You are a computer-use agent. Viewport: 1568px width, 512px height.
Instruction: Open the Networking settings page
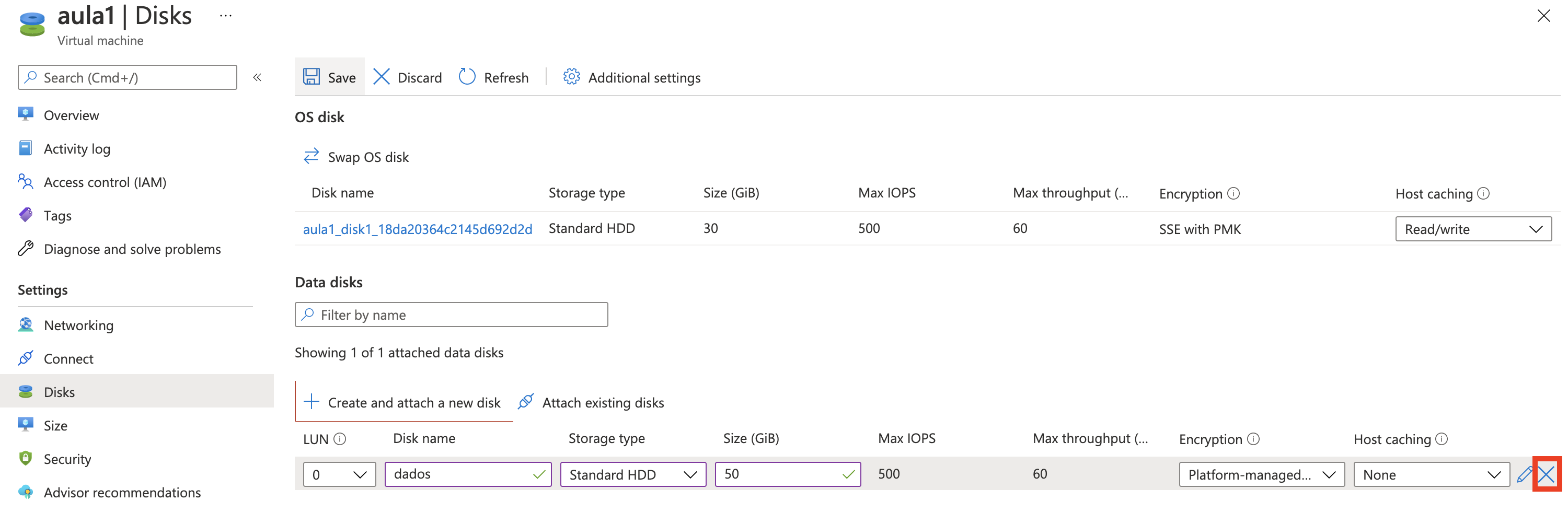[x=78, y=325]
